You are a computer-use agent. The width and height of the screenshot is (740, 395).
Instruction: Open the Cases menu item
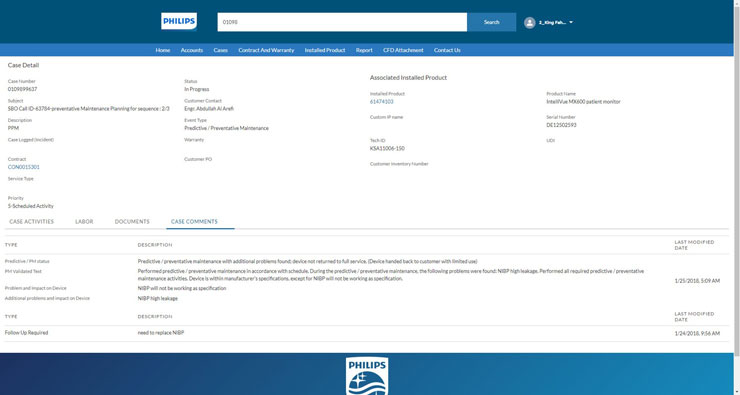[x=220, y=50]
